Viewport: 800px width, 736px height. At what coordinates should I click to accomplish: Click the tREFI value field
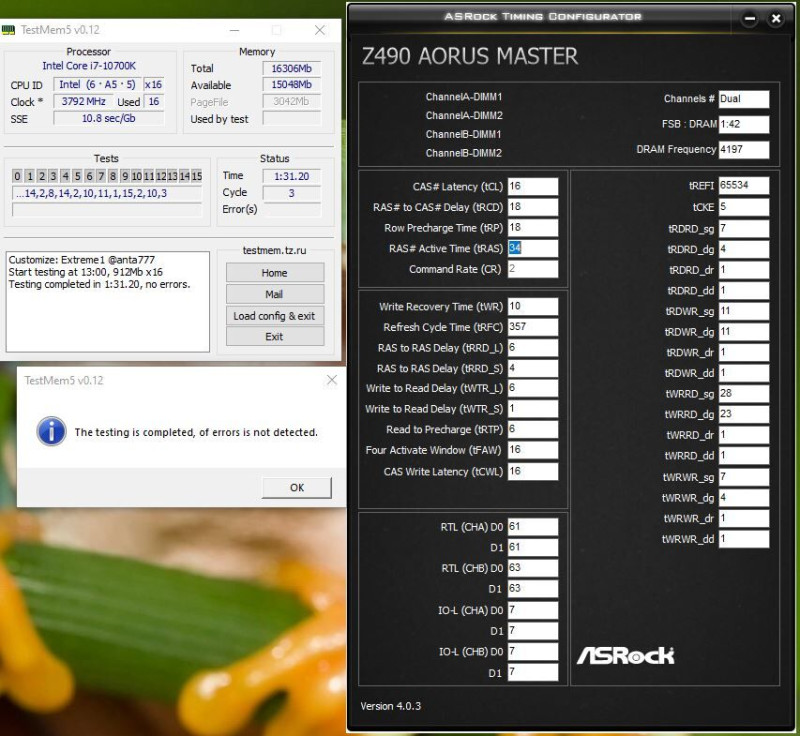[744, 186]
